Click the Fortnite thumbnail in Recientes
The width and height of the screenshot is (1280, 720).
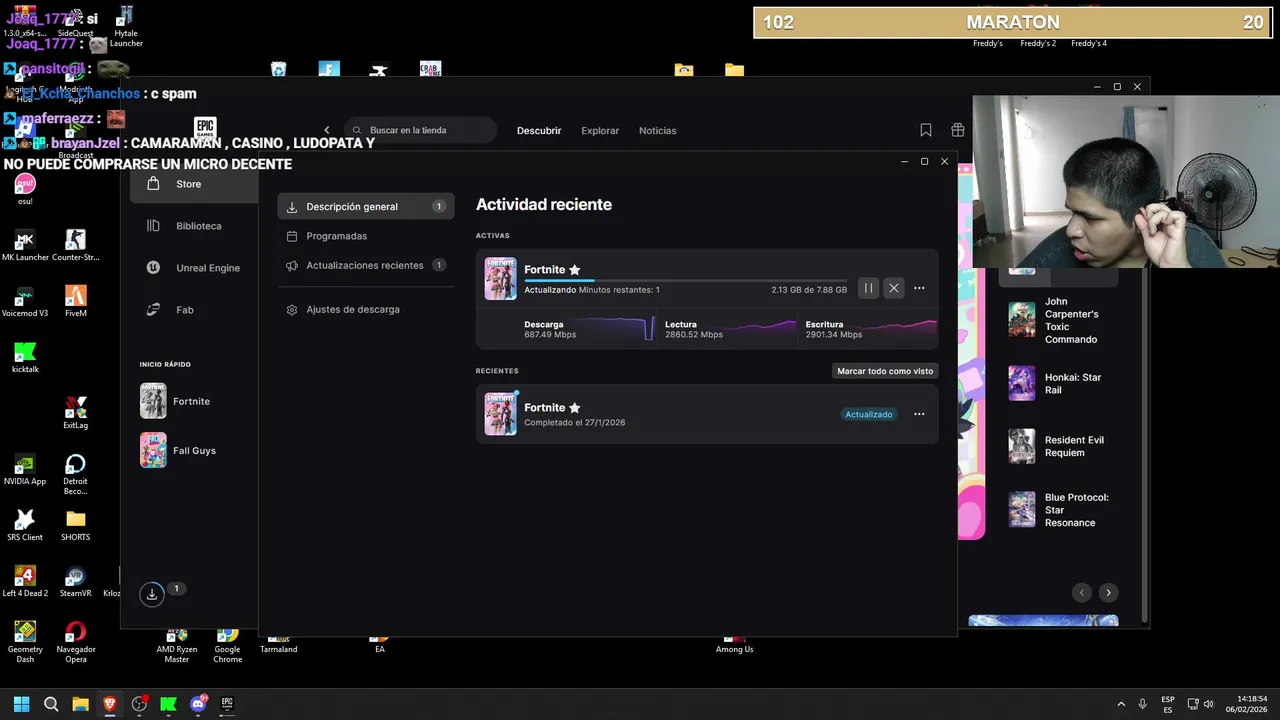pos(501,414)
